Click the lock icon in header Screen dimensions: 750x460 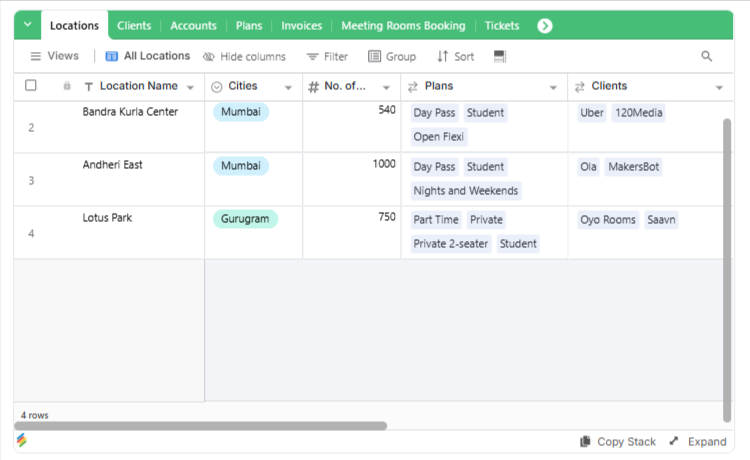67,86
